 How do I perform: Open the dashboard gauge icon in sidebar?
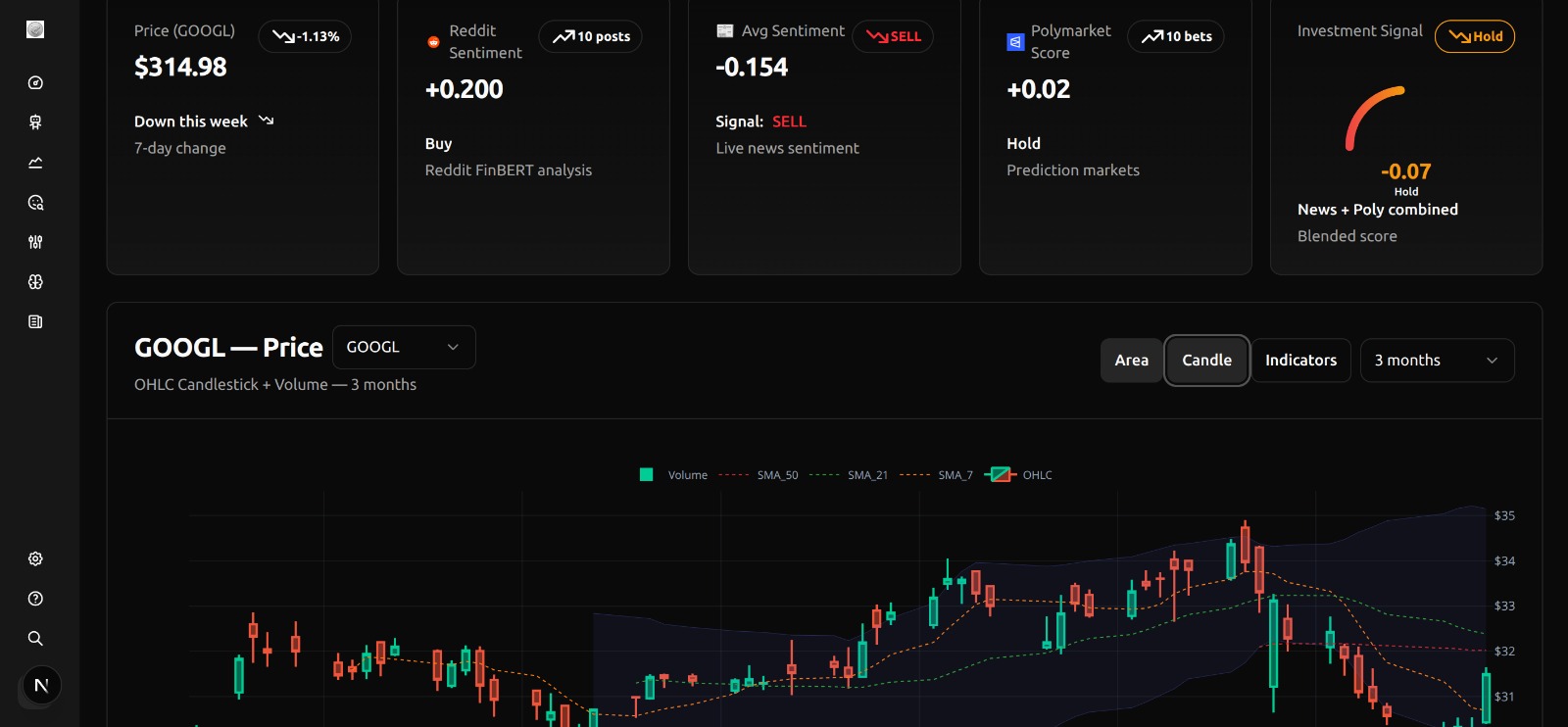(35, 83)
